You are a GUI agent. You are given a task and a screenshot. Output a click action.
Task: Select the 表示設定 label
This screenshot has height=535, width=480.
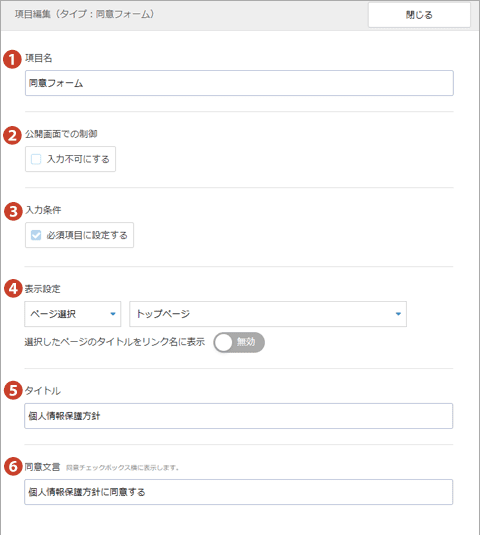coord(43,289)
